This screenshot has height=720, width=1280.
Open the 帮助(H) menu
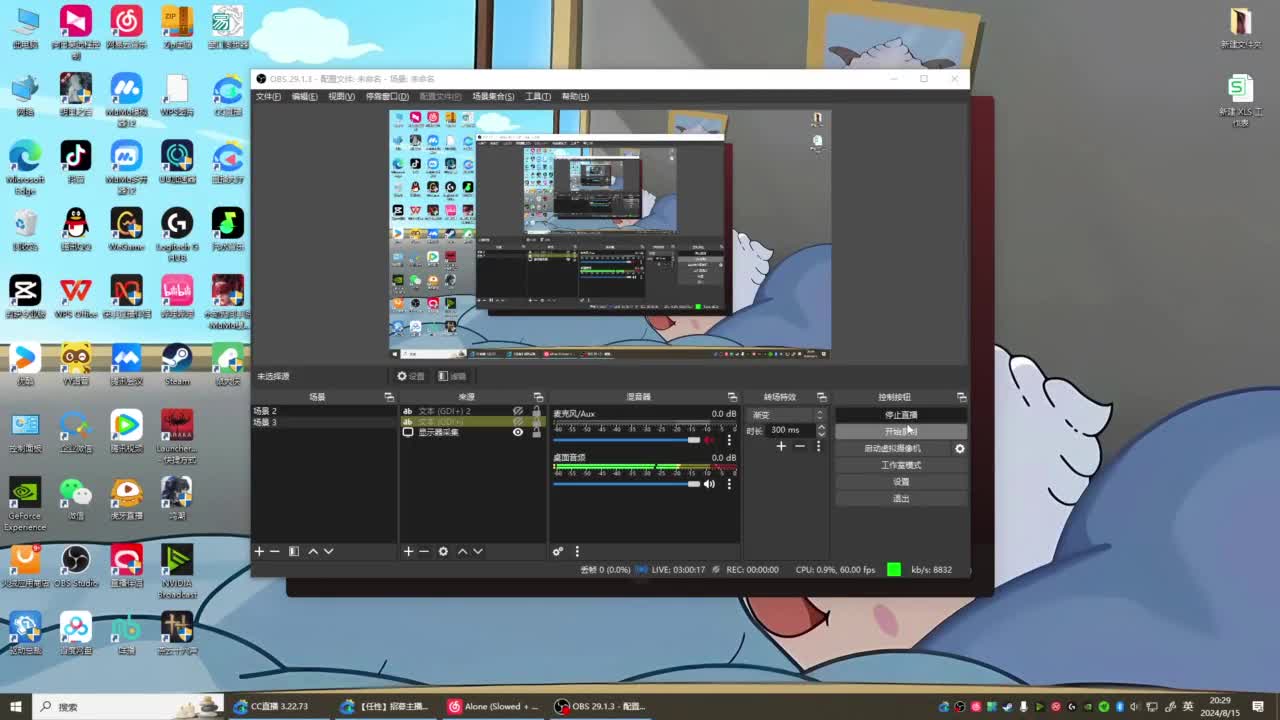coord(575,97)
